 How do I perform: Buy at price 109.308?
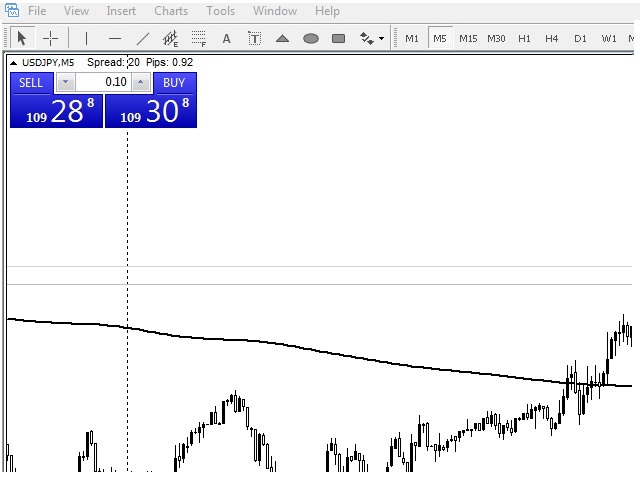[x=151, y=111]
